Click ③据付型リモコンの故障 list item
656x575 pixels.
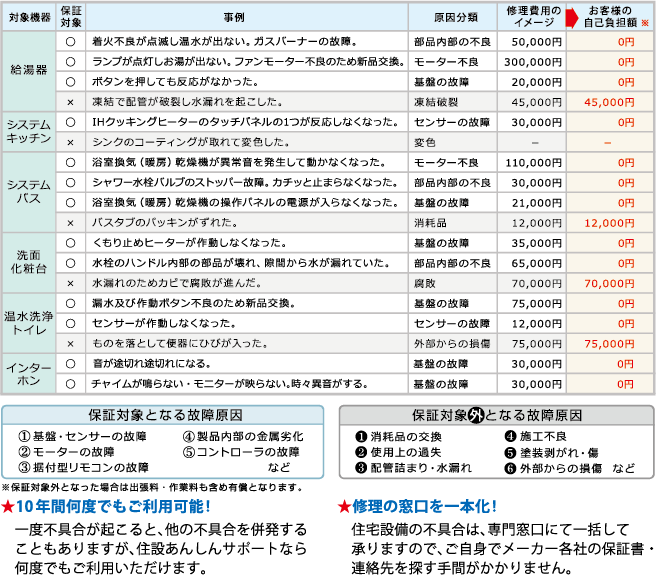[83, 468]
